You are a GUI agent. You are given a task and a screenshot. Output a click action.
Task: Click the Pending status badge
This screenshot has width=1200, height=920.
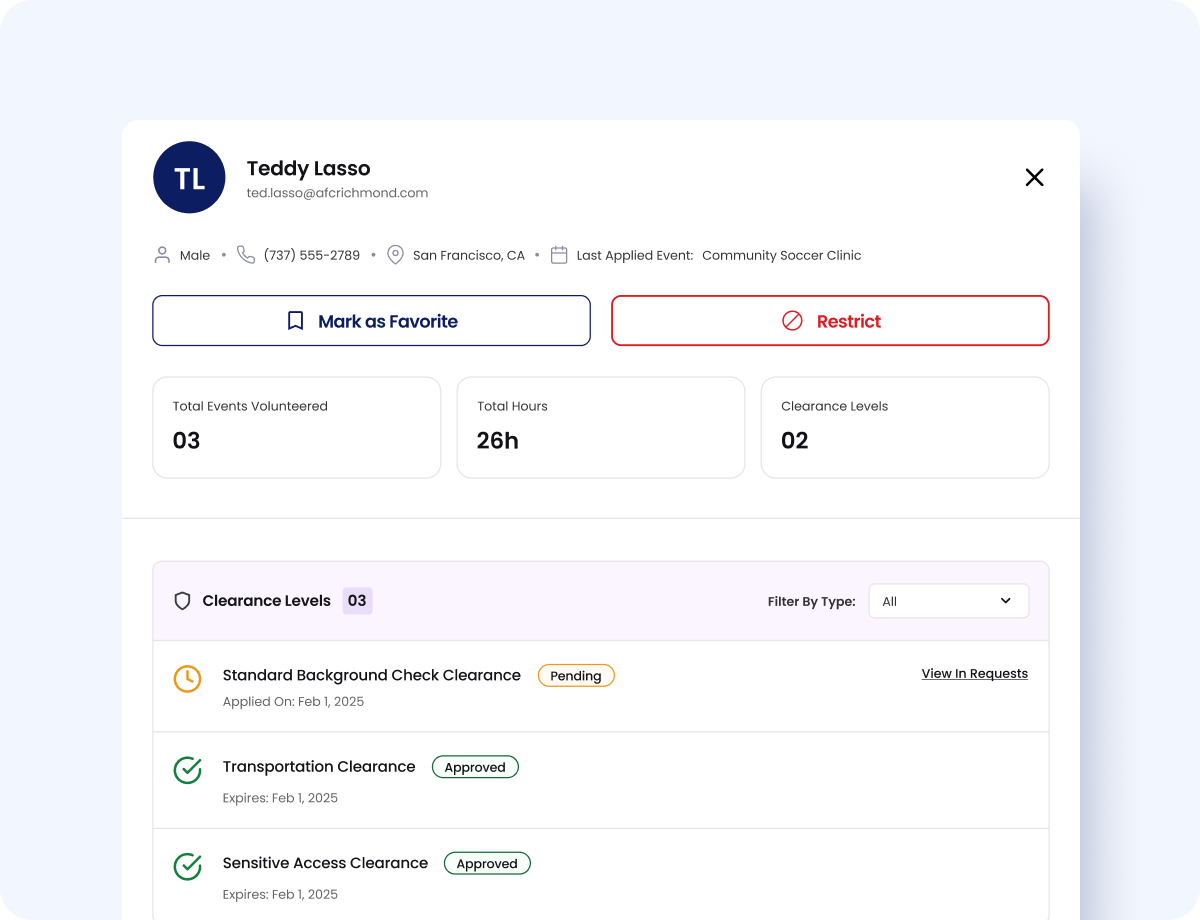click(576, 676)
